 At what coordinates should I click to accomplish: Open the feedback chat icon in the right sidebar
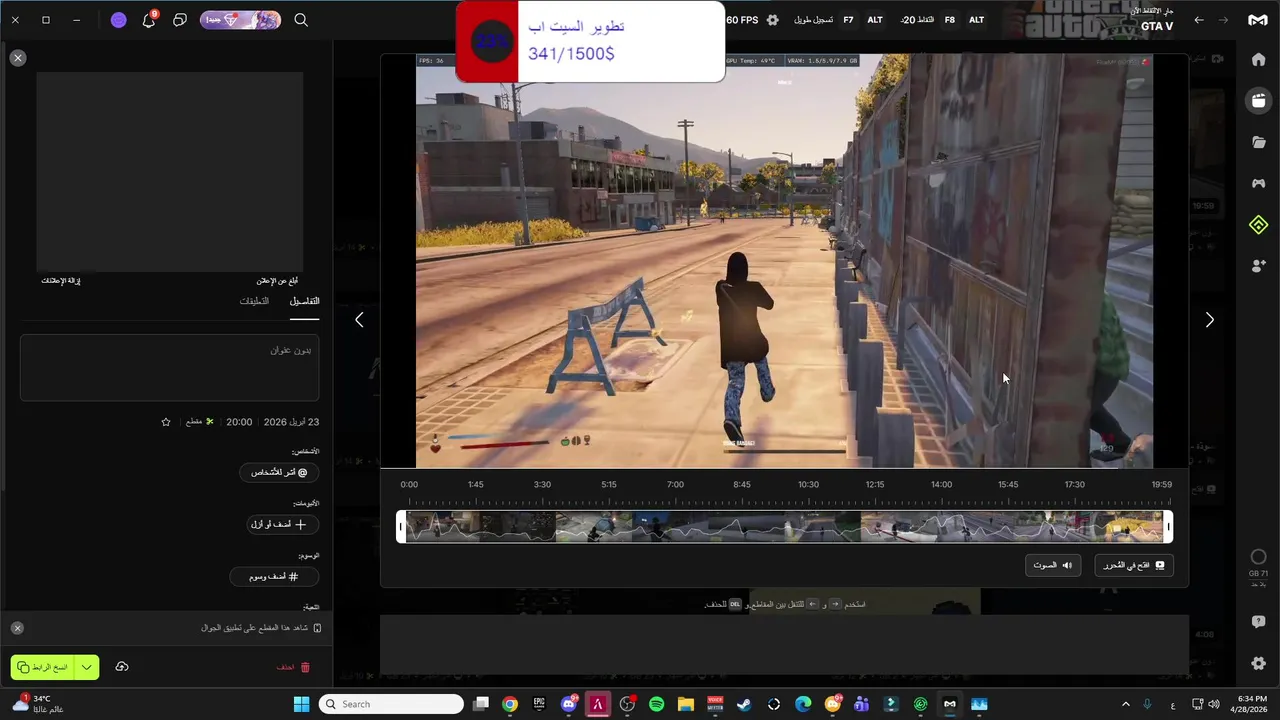(1258, 622)
